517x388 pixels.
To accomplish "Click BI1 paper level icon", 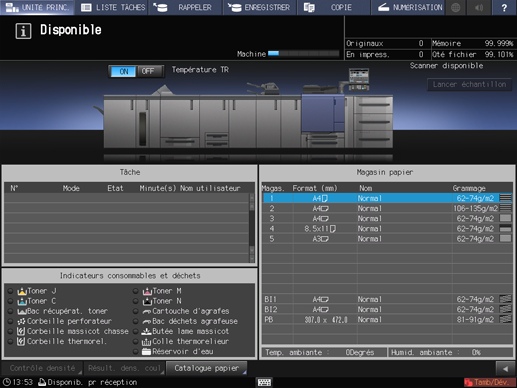I will click(505, 299).
